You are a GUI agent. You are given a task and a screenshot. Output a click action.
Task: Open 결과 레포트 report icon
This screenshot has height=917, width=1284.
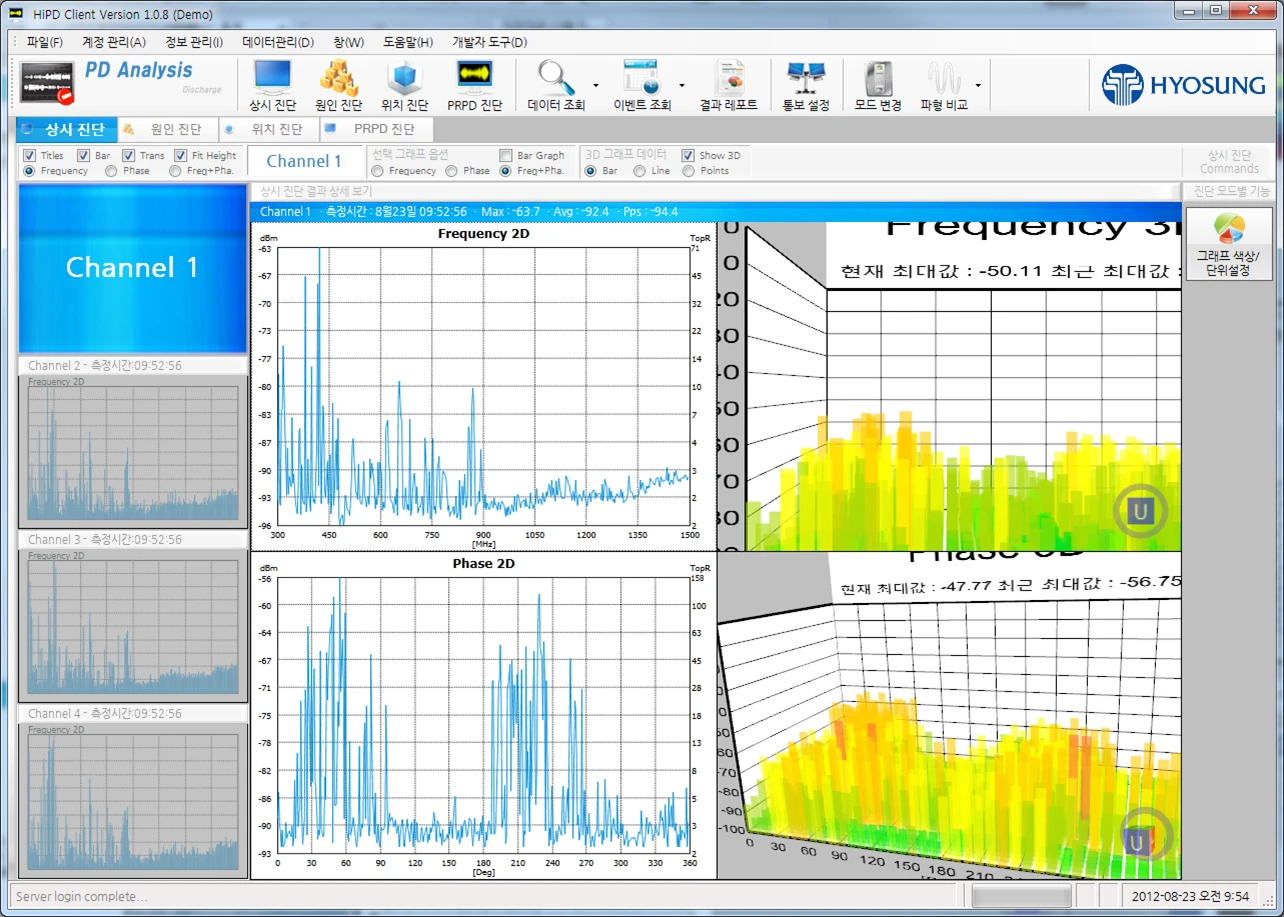point(728,85)
